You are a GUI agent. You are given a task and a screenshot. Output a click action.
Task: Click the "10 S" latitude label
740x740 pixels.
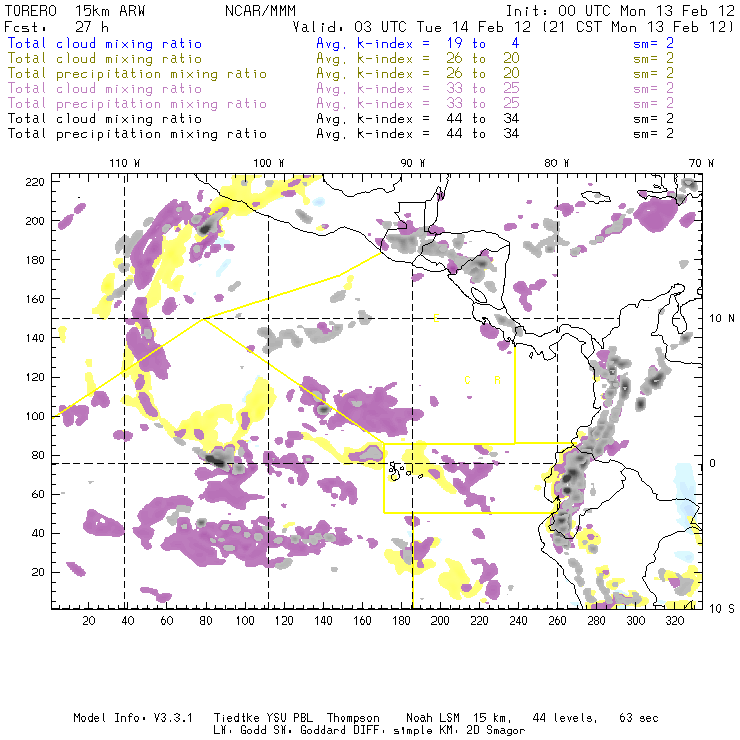722,609
